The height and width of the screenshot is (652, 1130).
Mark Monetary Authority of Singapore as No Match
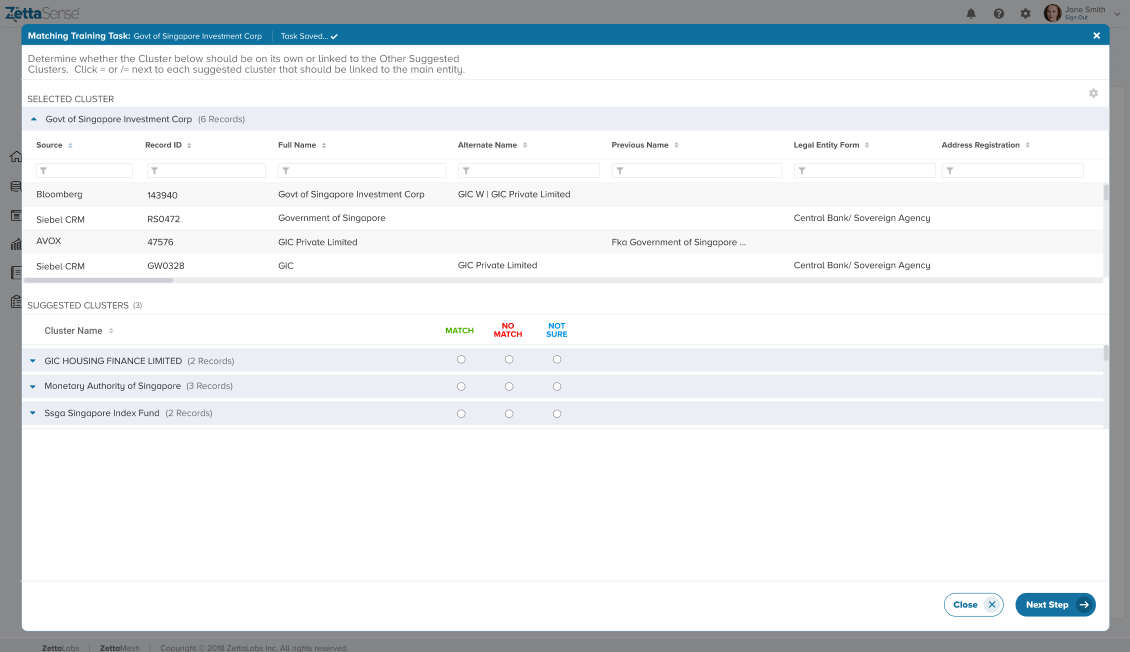509,386
